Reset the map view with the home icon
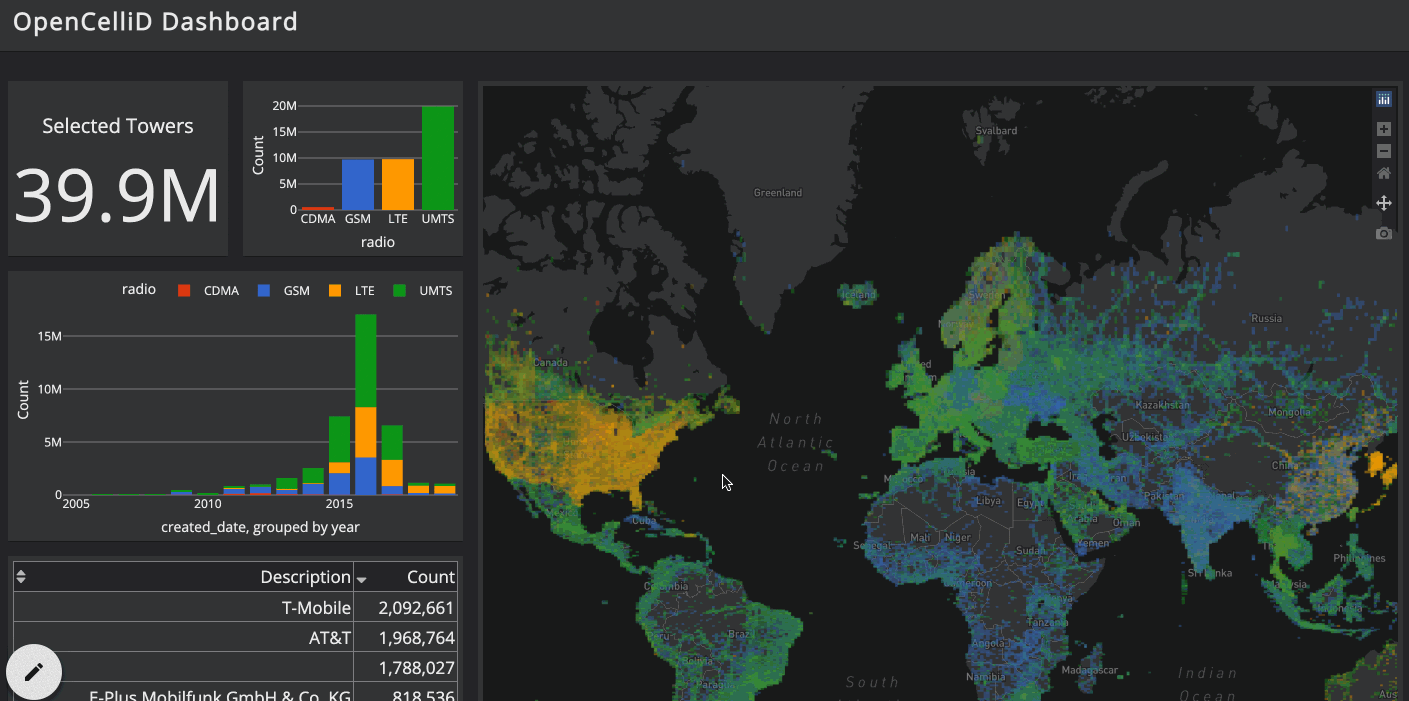 pyautogui.click(x=1383, y=172)
